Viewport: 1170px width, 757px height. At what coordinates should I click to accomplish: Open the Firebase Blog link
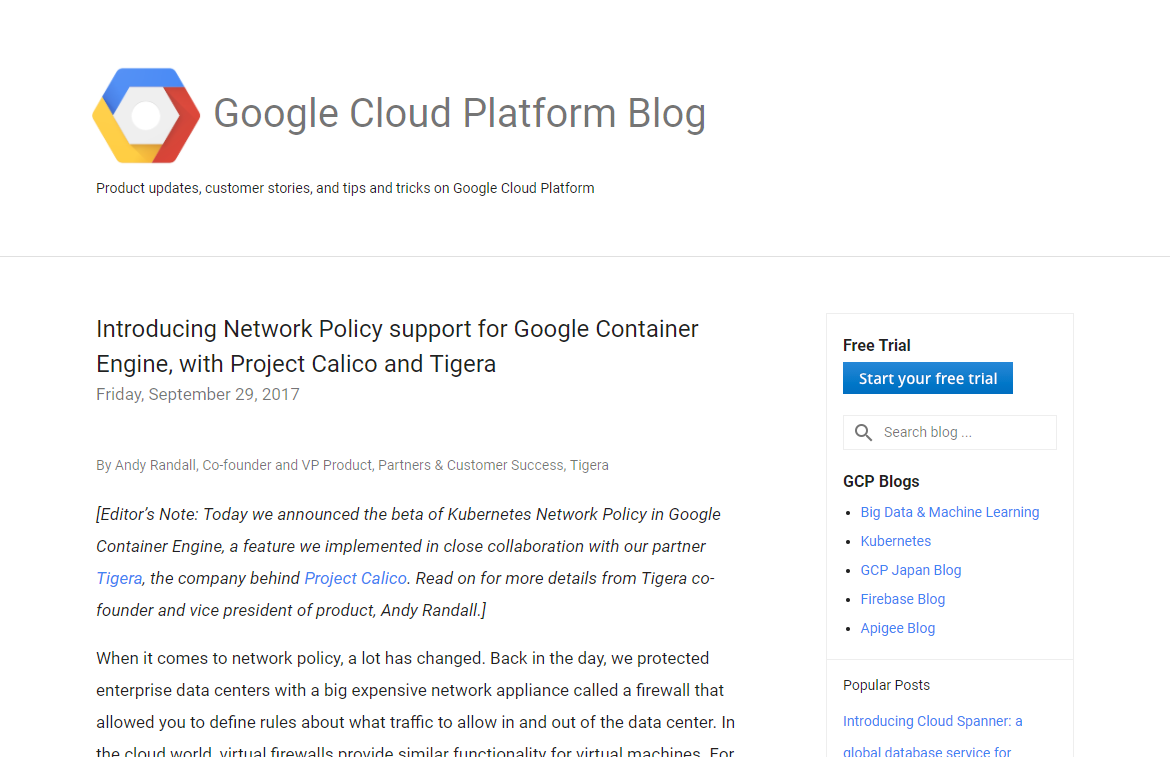[902, 599]
